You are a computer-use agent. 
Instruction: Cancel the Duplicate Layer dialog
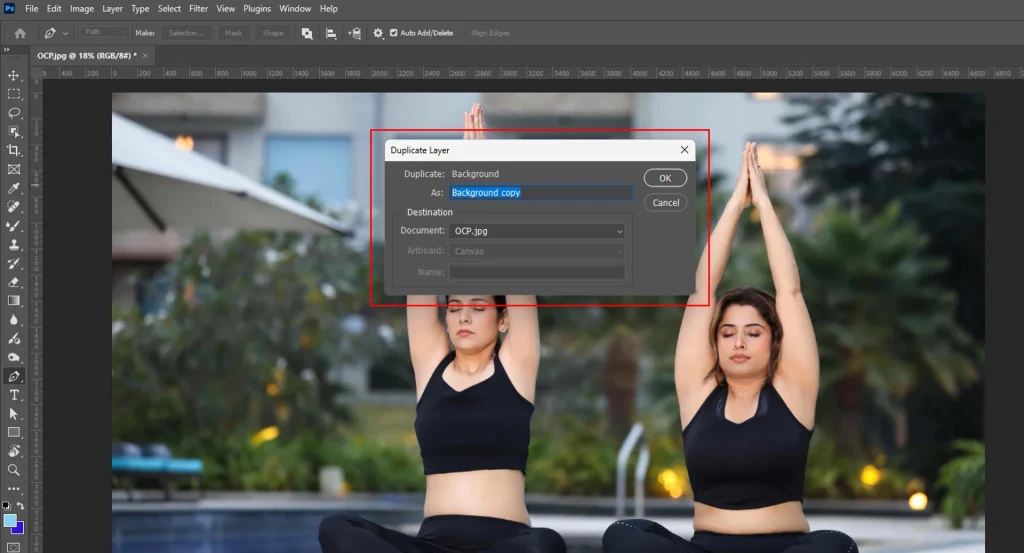[x=665, y=202]
